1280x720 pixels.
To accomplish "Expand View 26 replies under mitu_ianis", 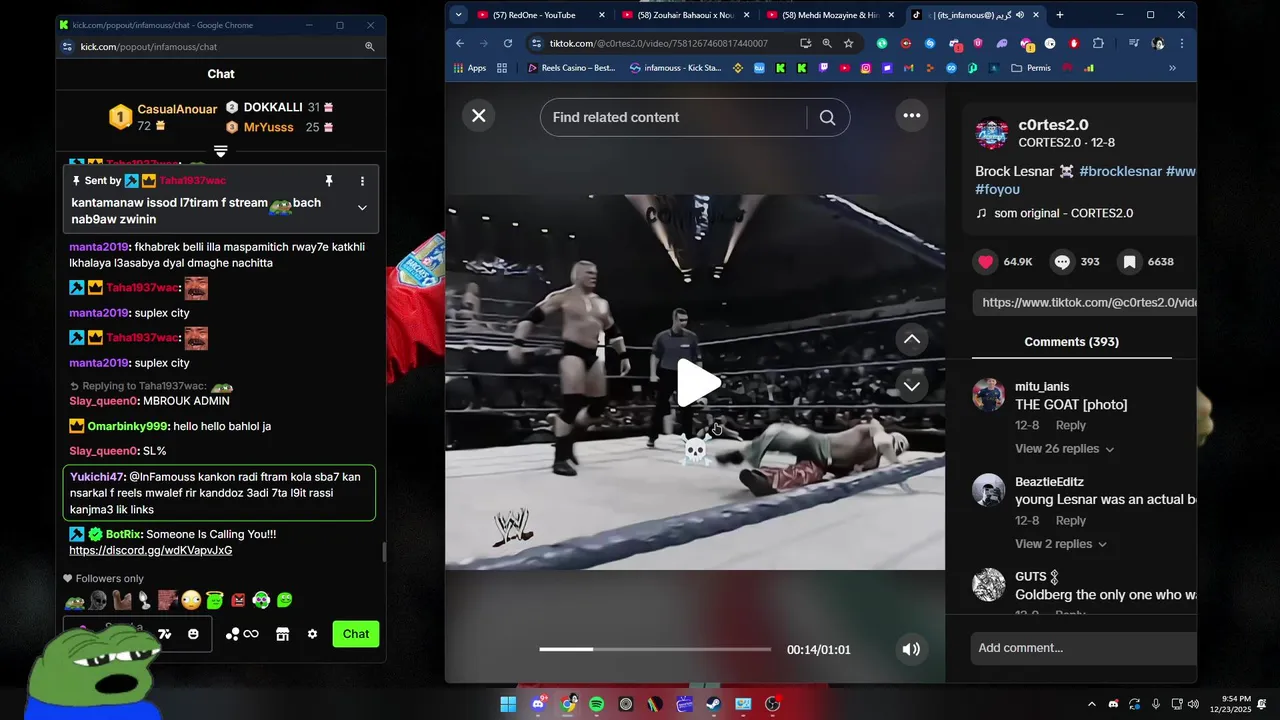I will tap(1064, 449).
